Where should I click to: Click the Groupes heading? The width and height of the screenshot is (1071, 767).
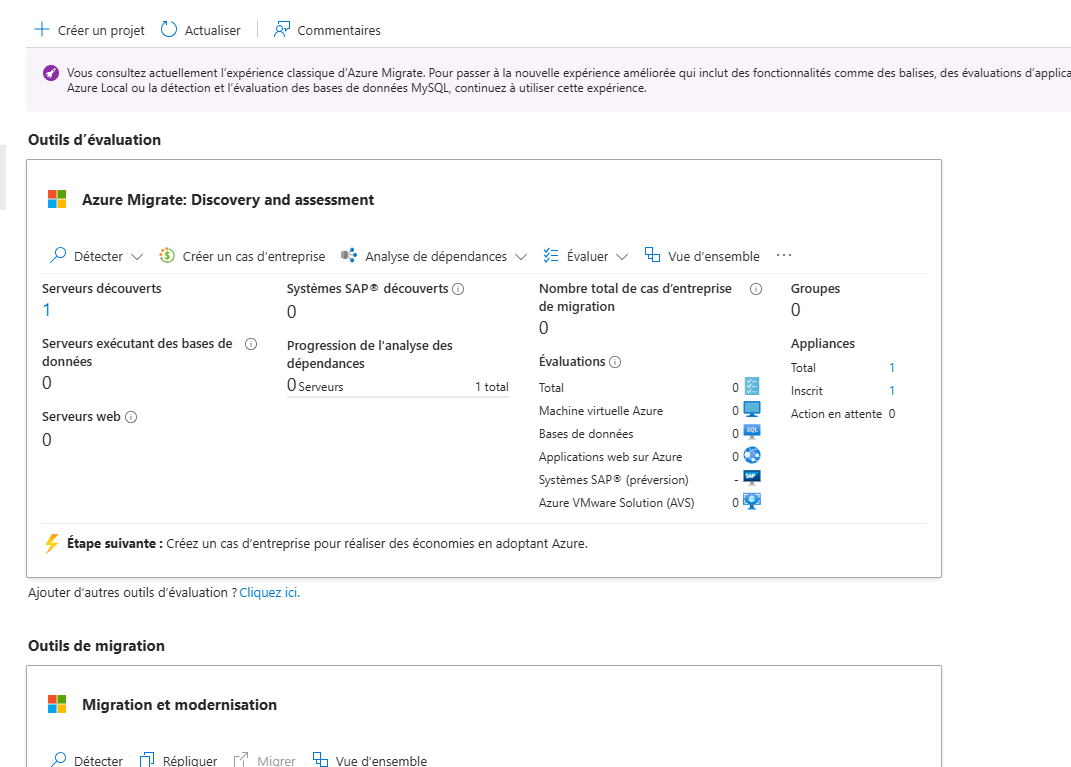pos(816,288)
